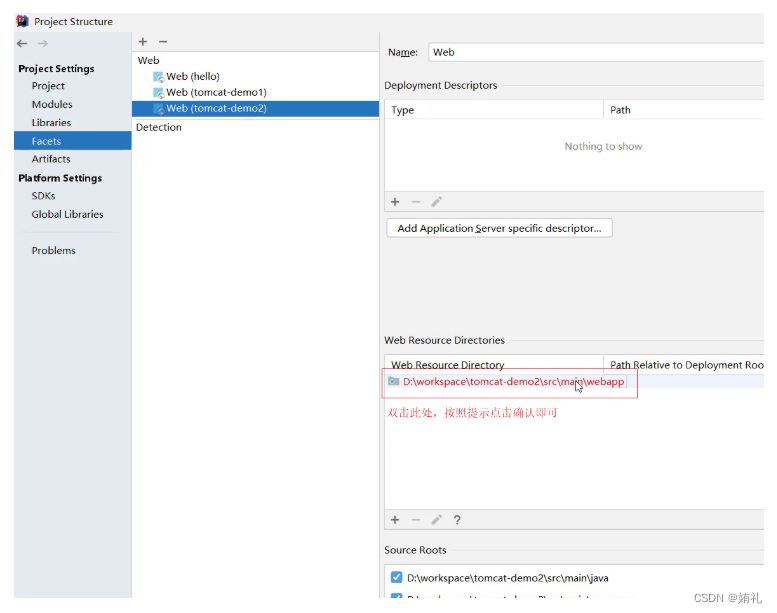Remove selected facet with minus icon

pos(163,42)
